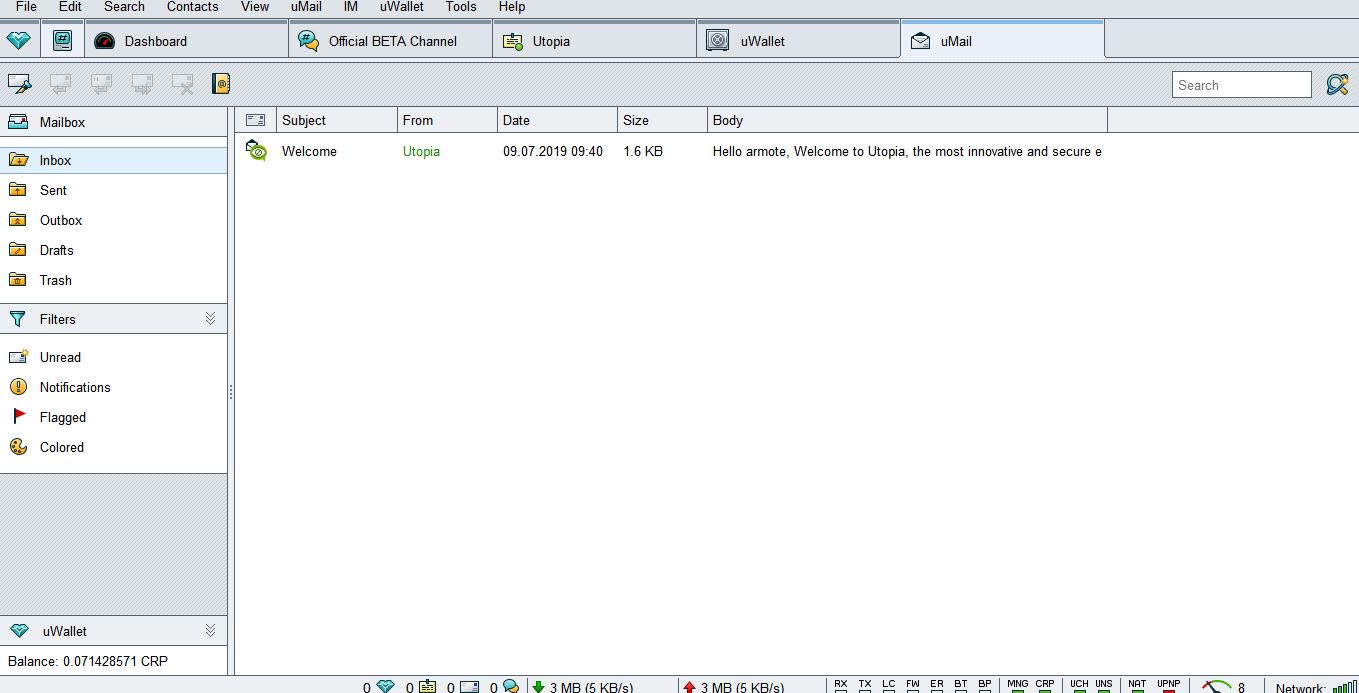Open the Trash folder

pyautogui.click(x=55, y=280)
